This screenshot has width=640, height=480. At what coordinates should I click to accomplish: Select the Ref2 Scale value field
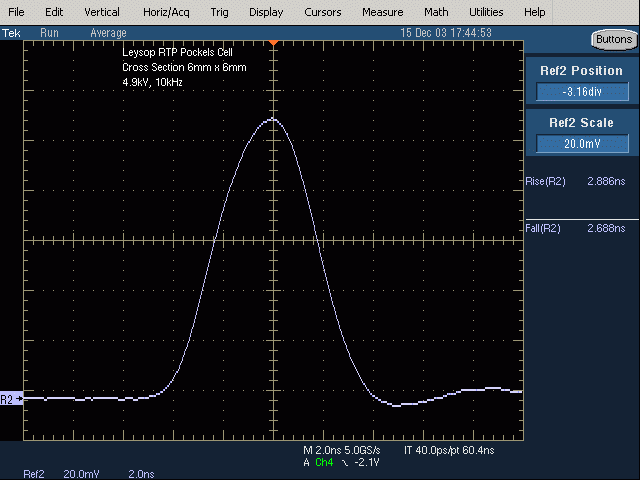coord(582,144)
